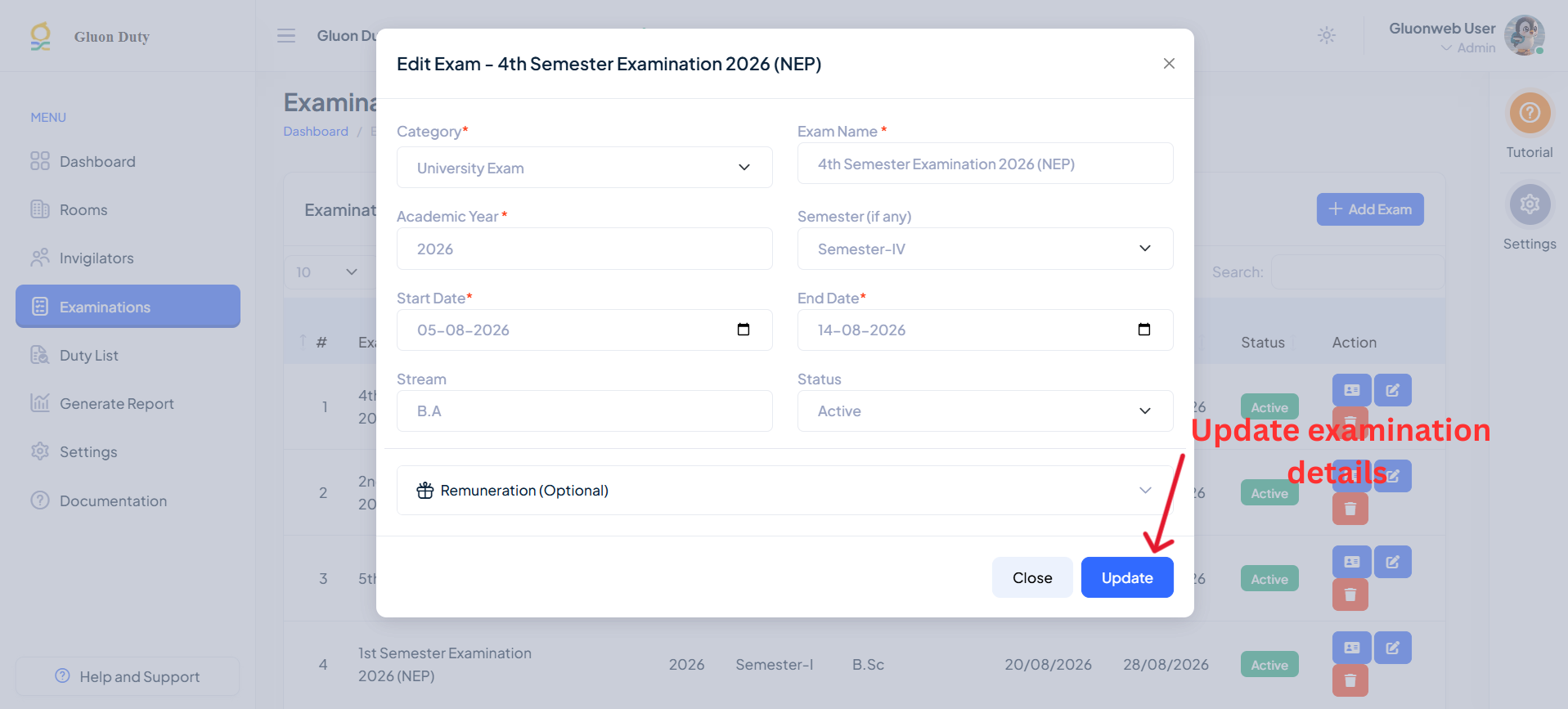Open the Settings gear icon in the right panel

point(1530,204)
